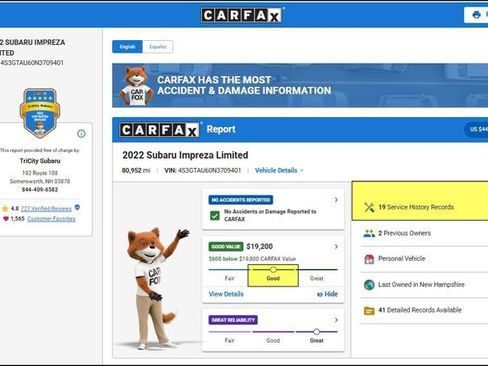Open the info icon on the dealer card
This screenshot has height=366, width=488.
81,134
